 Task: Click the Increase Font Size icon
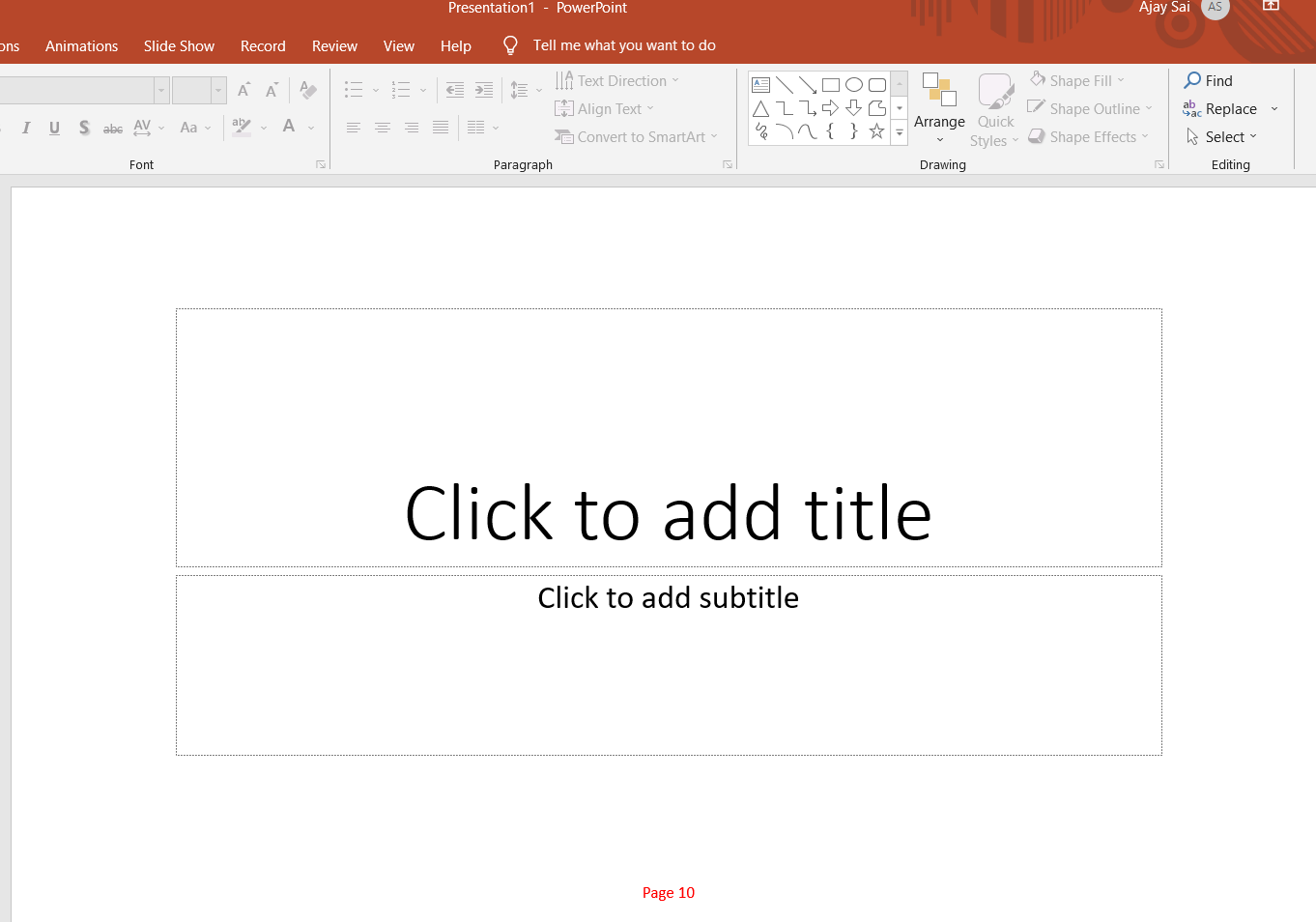pyautogui.click(x=244, y=90)
